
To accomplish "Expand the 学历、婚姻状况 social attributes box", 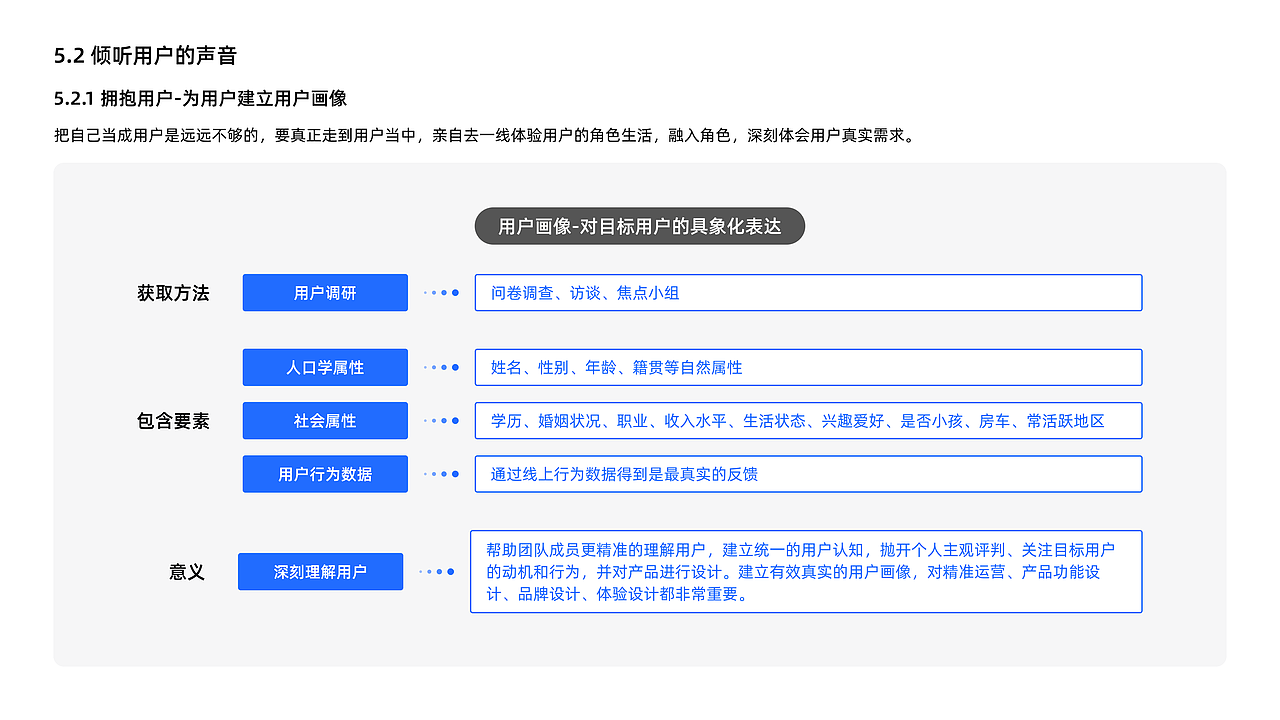I will 807,420.
